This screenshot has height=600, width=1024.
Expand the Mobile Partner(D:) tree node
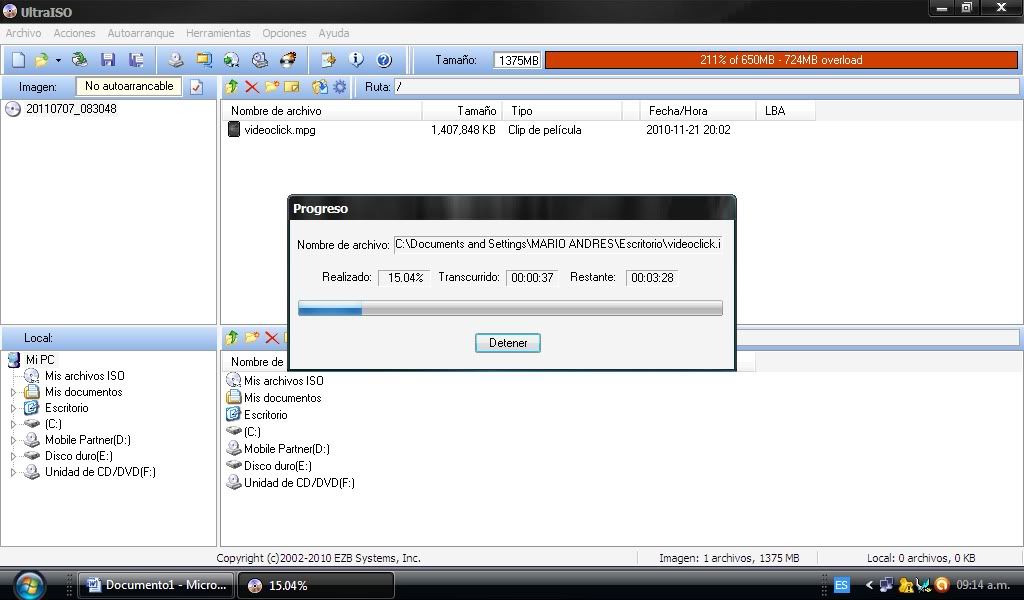[x=13, y=440]
